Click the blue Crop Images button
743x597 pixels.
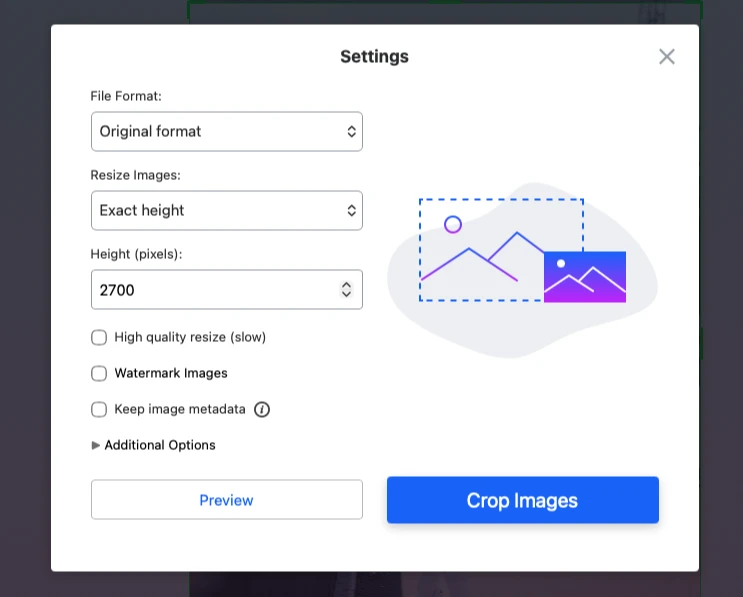coord(522,500)
